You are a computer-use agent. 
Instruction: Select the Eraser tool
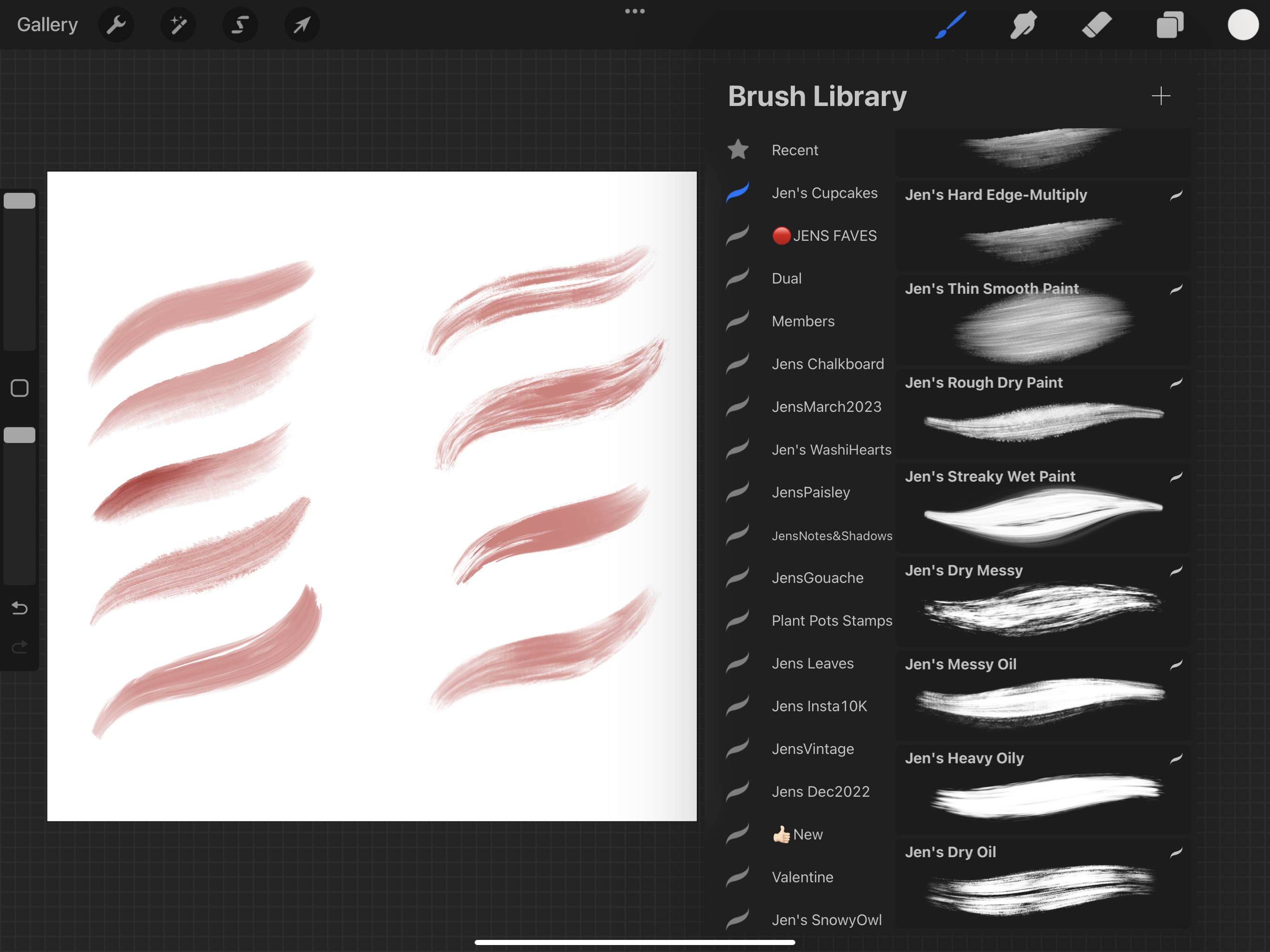click(x=1097, y=25)
